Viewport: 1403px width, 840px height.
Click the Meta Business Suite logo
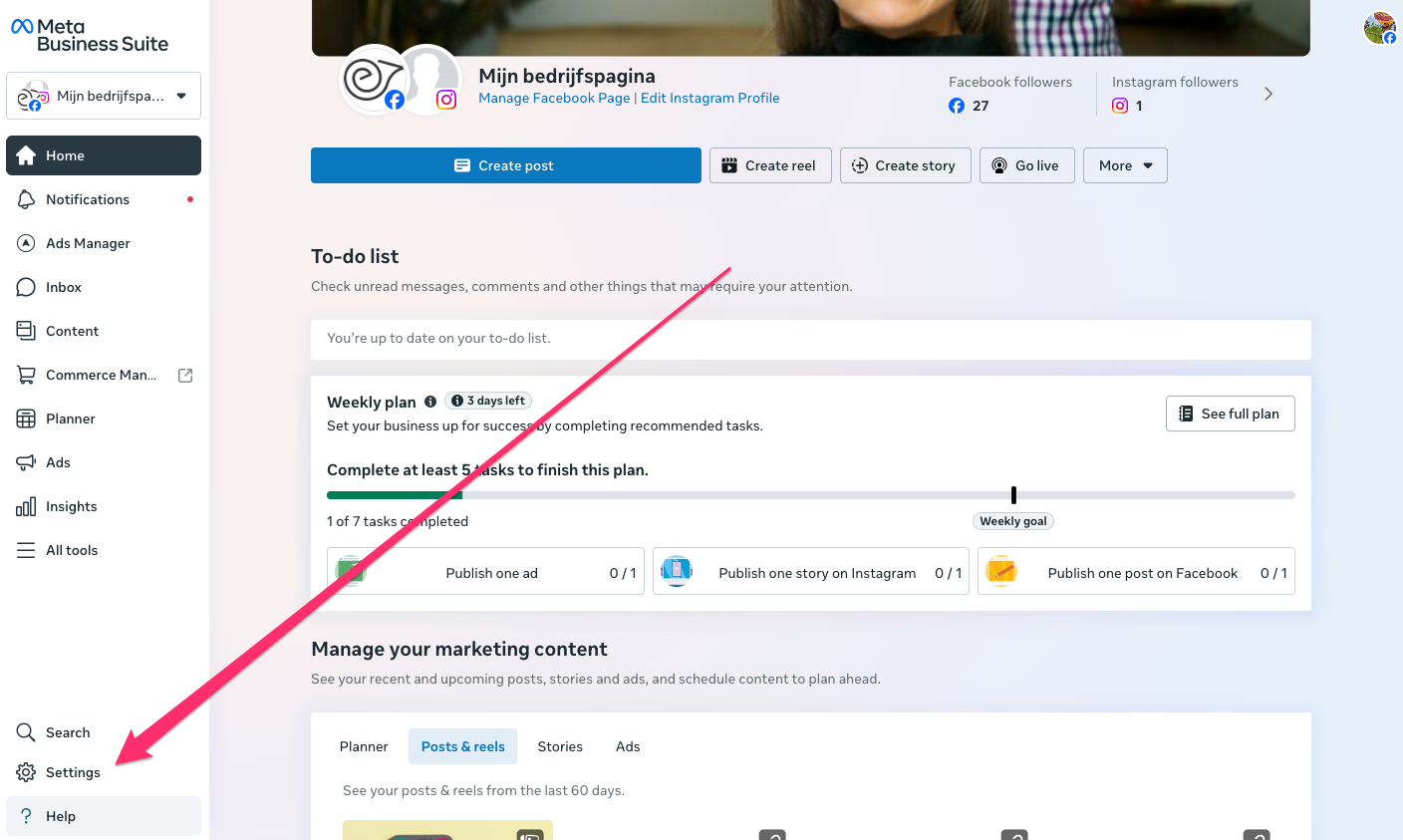pos(90,35)
